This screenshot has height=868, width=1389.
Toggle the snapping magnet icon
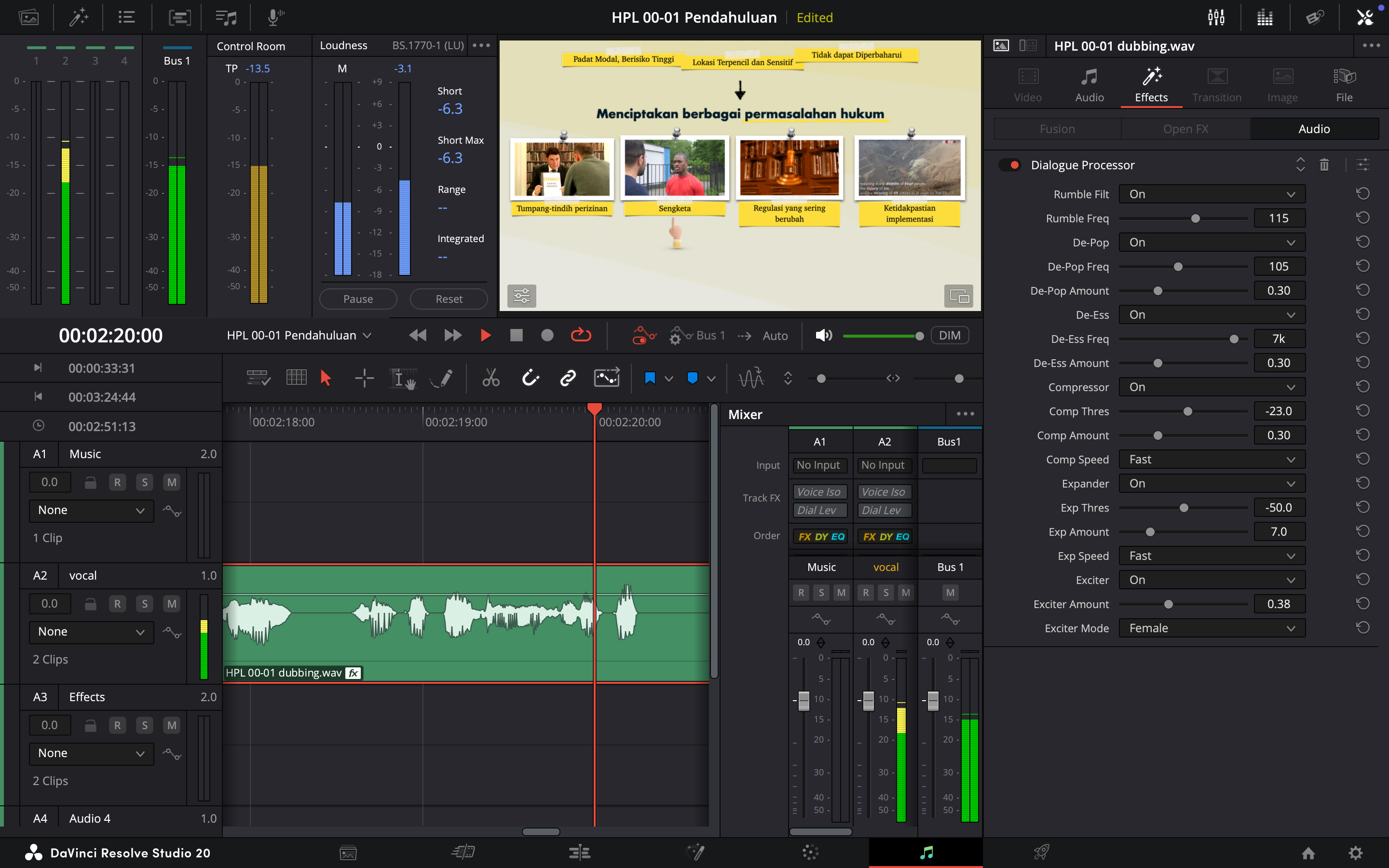531,379
